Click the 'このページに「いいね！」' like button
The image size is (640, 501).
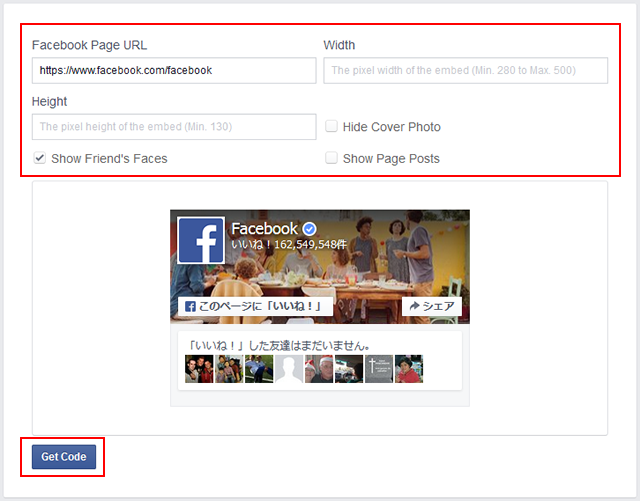pos(255,306)
